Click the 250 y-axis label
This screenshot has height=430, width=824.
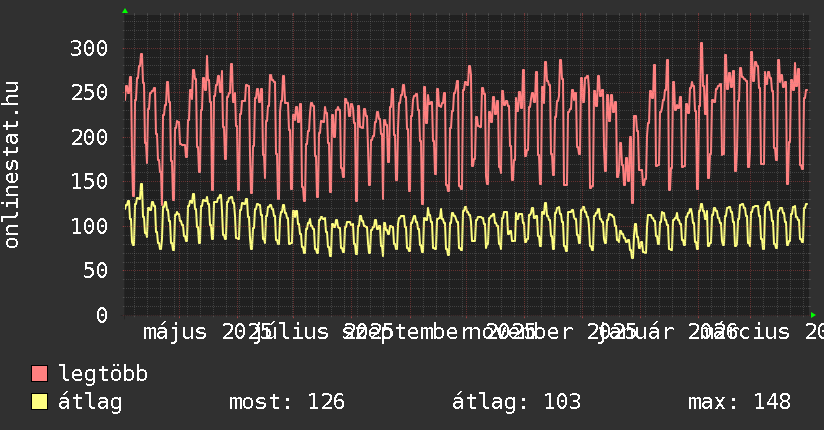89,92
